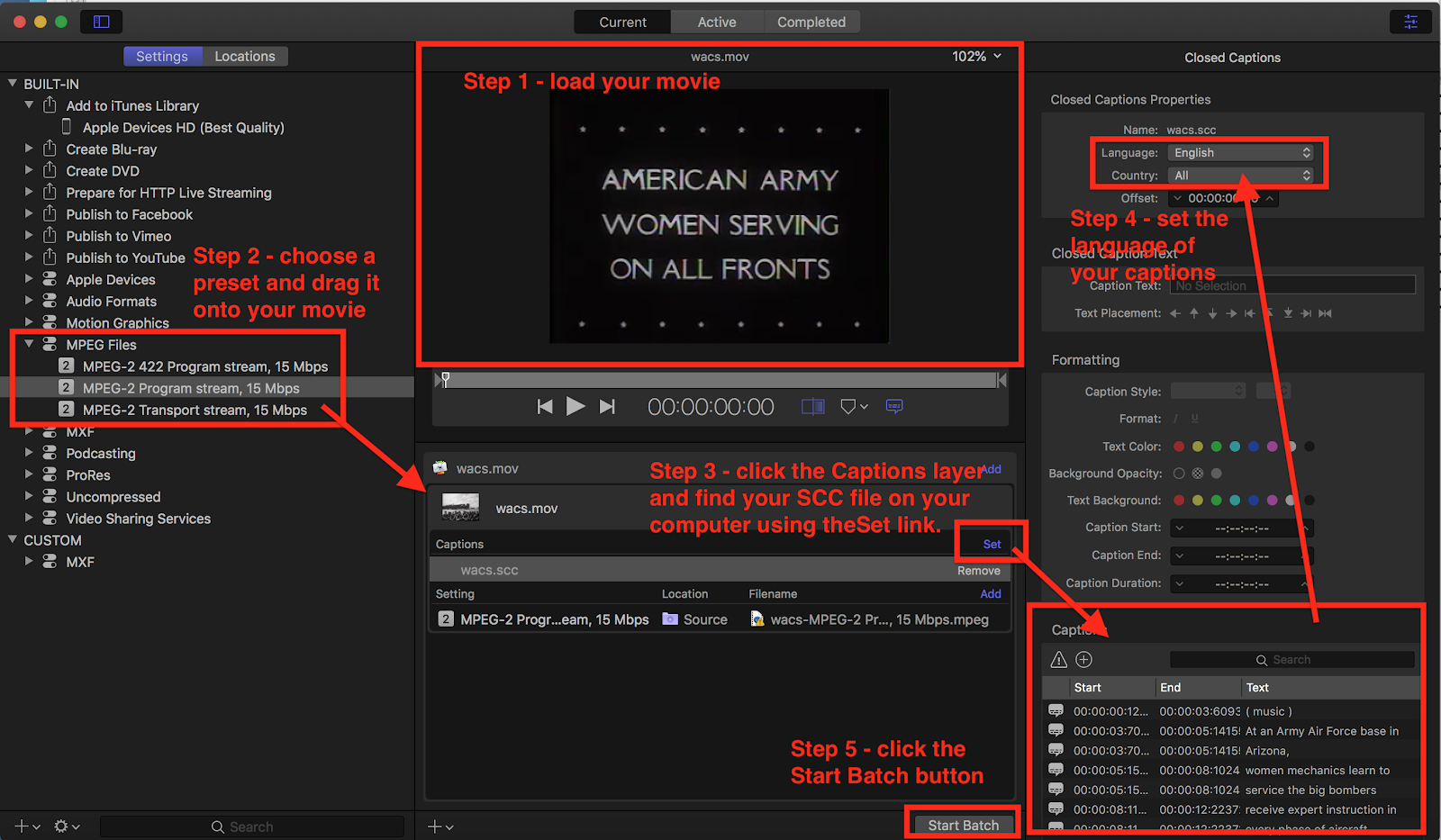Switch to the Current tab

[622, 22]
